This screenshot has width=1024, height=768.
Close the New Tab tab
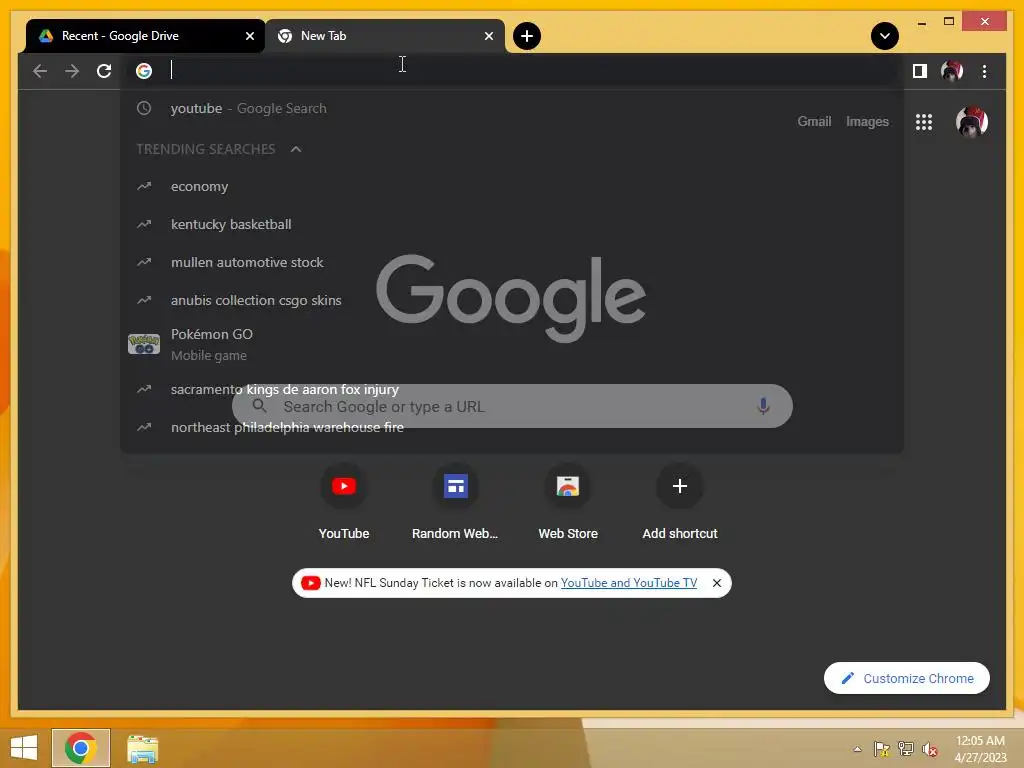click(488, 36)
